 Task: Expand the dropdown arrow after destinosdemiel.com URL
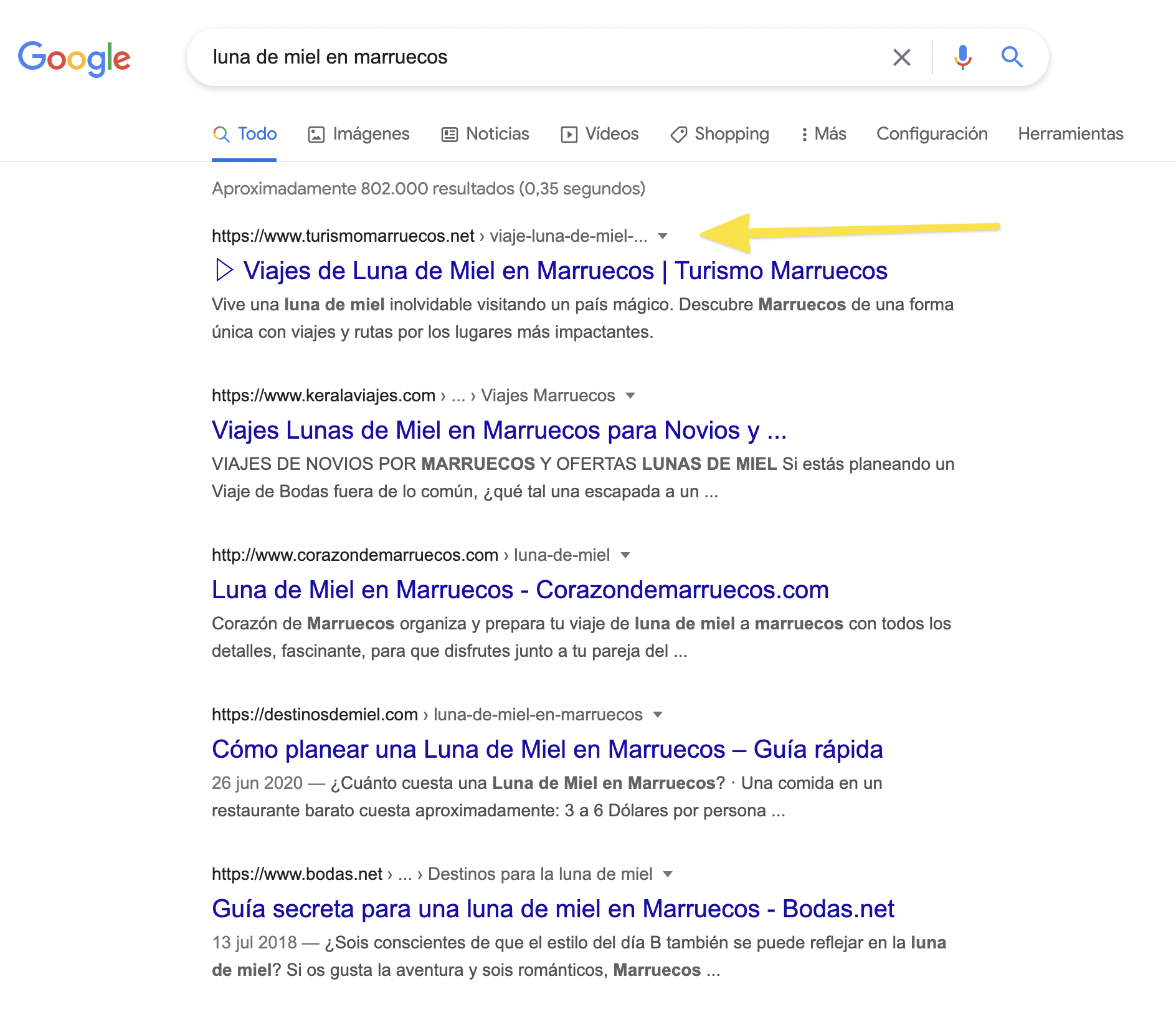click(x=658, y=715)
